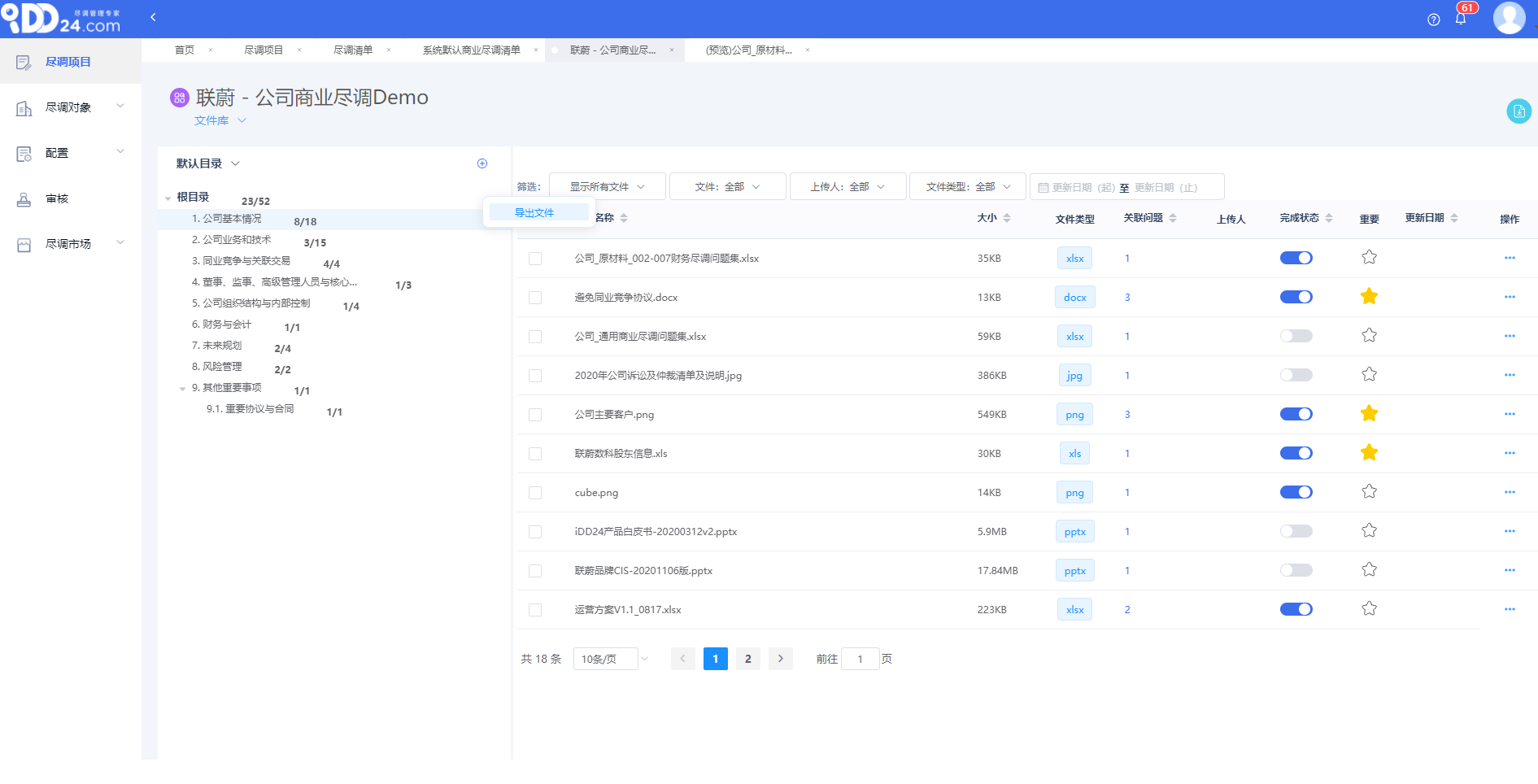This screenshot has width=1538, height=784.
Task: Go to page 2 of files
Action: [x=748, y=659]
